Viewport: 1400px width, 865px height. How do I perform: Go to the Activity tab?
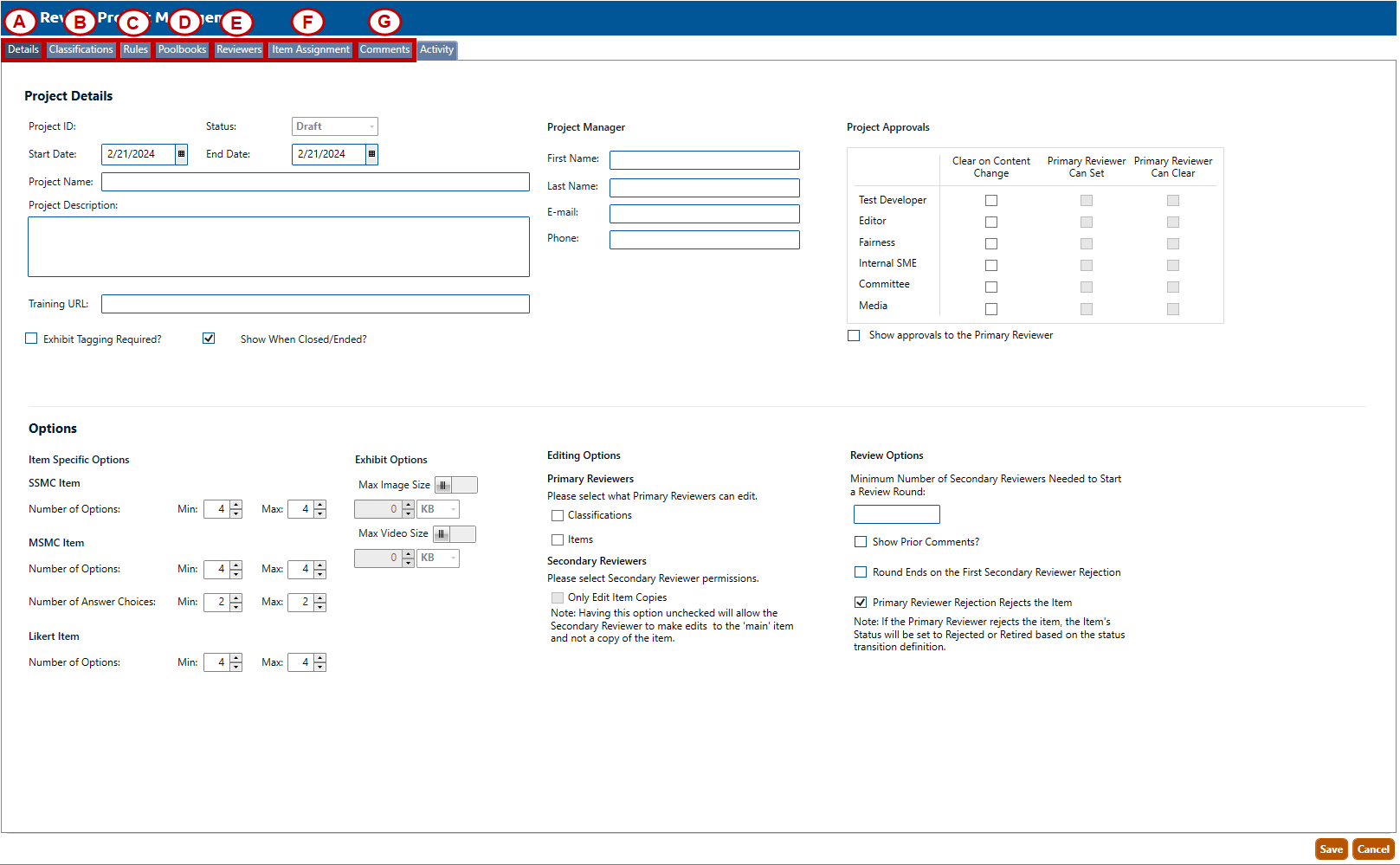pos(436,50)
